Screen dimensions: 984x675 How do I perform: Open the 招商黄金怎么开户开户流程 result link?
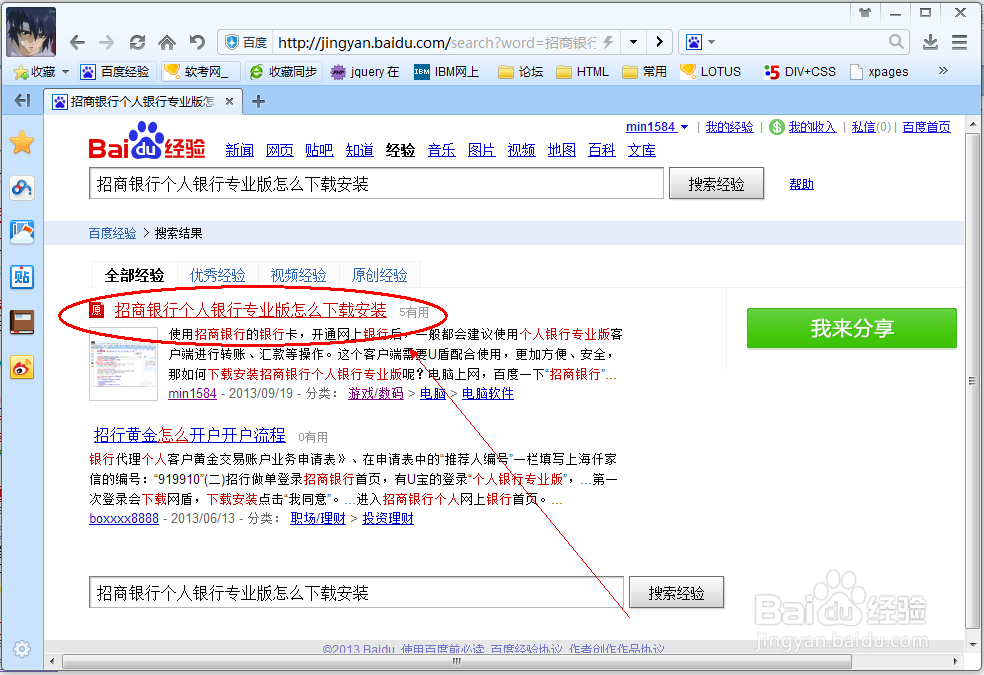(x=188, y=435)
